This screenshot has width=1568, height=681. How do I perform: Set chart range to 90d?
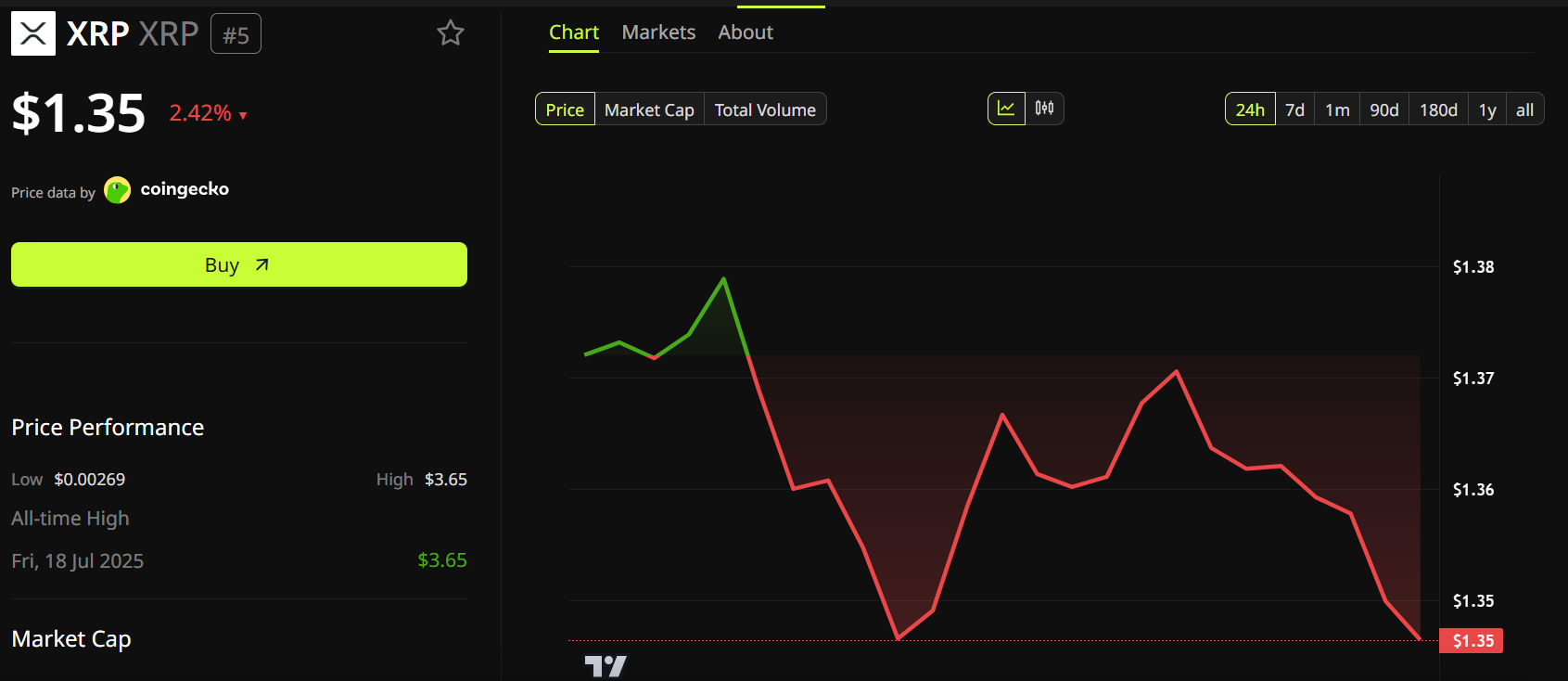click(1384, 109)
